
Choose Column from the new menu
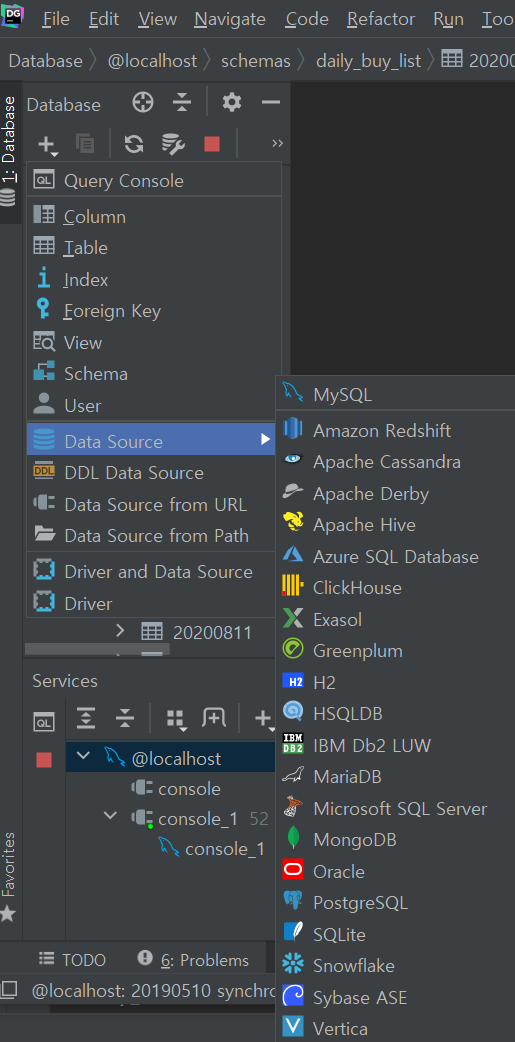click(x=154, y=216)
